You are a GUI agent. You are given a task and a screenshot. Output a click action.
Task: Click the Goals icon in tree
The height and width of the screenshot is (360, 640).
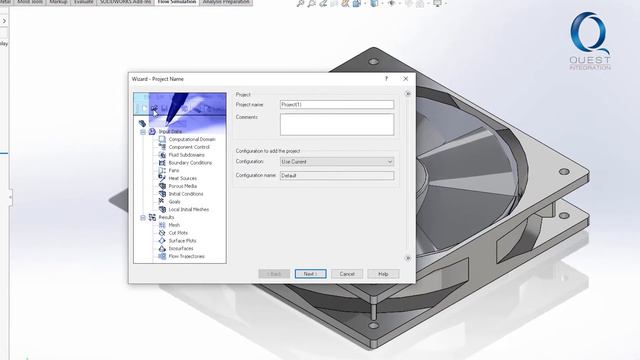tap(162, 201)
